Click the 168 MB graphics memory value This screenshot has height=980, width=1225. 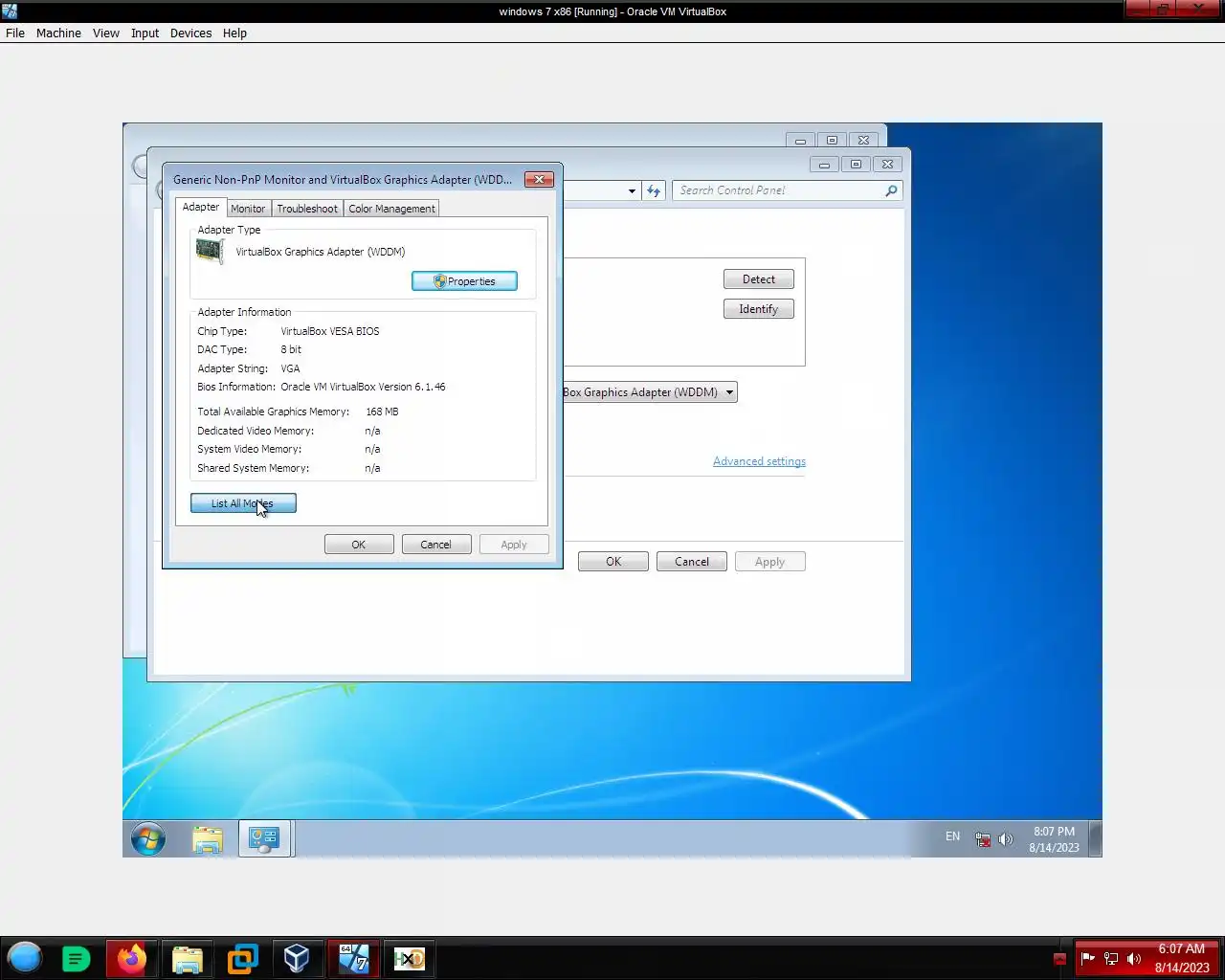point(382,412)
